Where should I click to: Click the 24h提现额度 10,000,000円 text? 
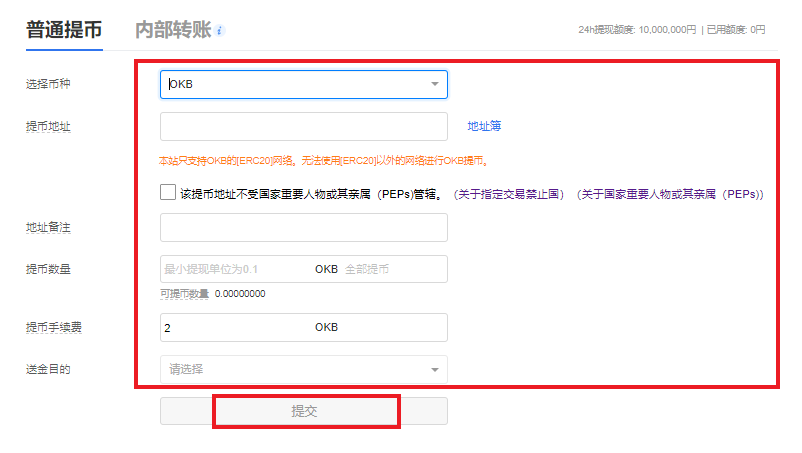637,30
